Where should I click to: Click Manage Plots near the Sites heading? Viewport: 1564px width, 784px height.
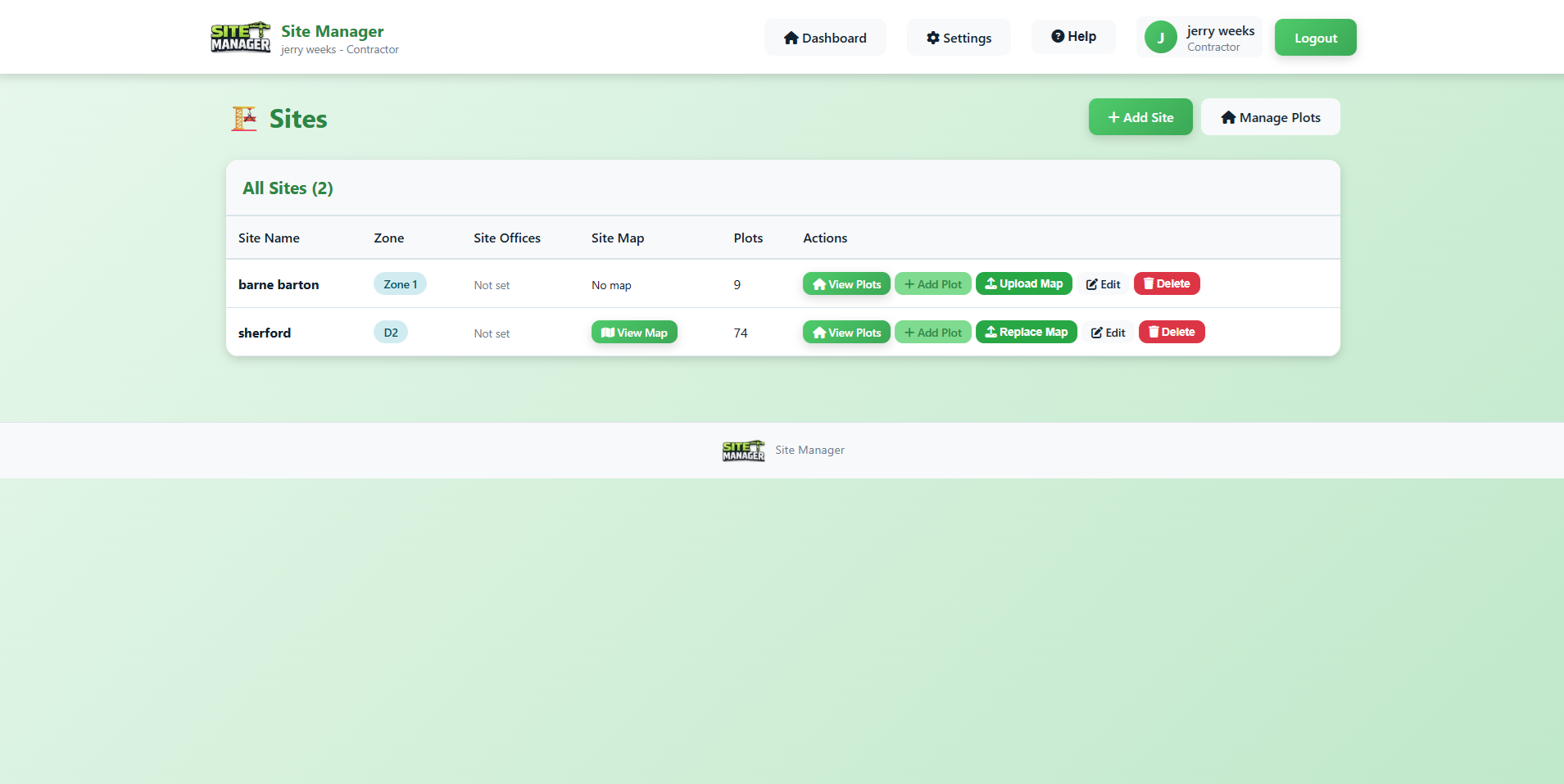click(x=1270, y=116)
